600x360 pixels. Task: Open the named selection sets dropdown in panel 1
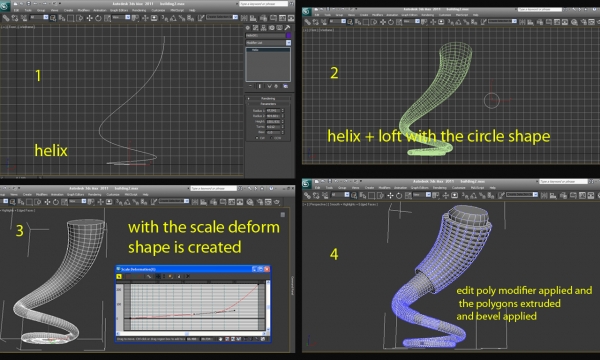click(222, 17)
